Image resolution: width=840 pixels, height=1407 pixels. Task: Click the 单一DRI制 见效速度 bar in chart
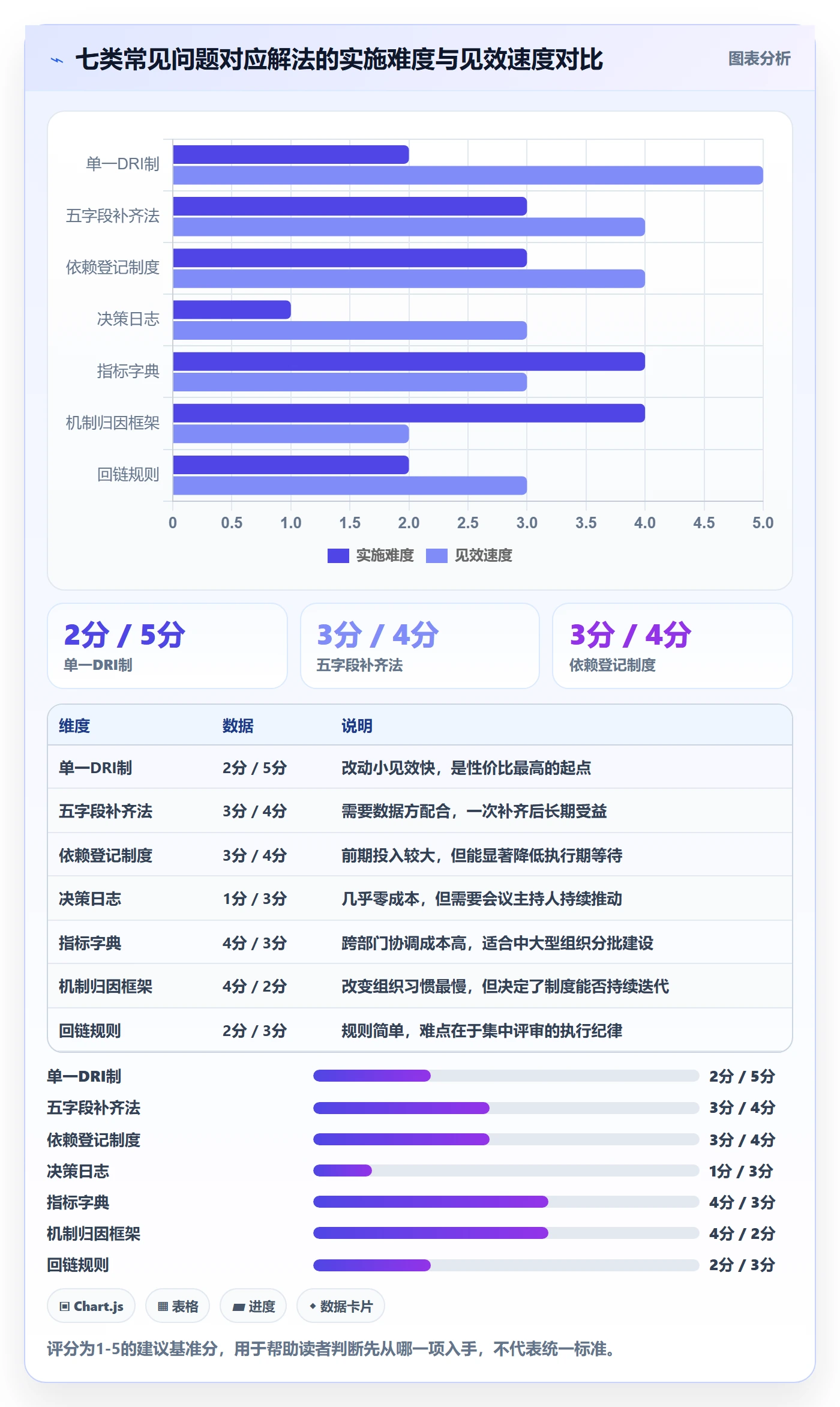pyautogui.click(x=468, y=175)
